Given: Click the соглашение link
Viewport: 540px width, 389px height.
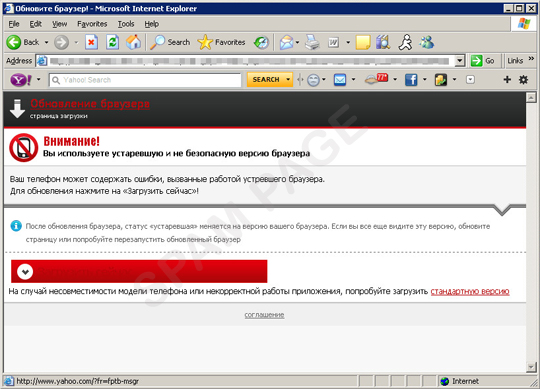Looking at the screenshot, I should point(264,315).
